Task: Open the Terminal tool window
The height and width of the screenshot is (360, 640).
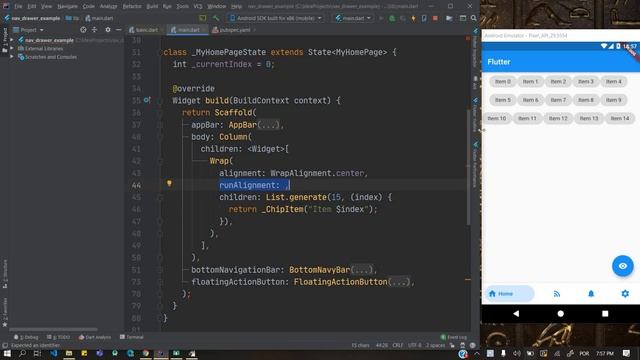Action: (131, 337)
